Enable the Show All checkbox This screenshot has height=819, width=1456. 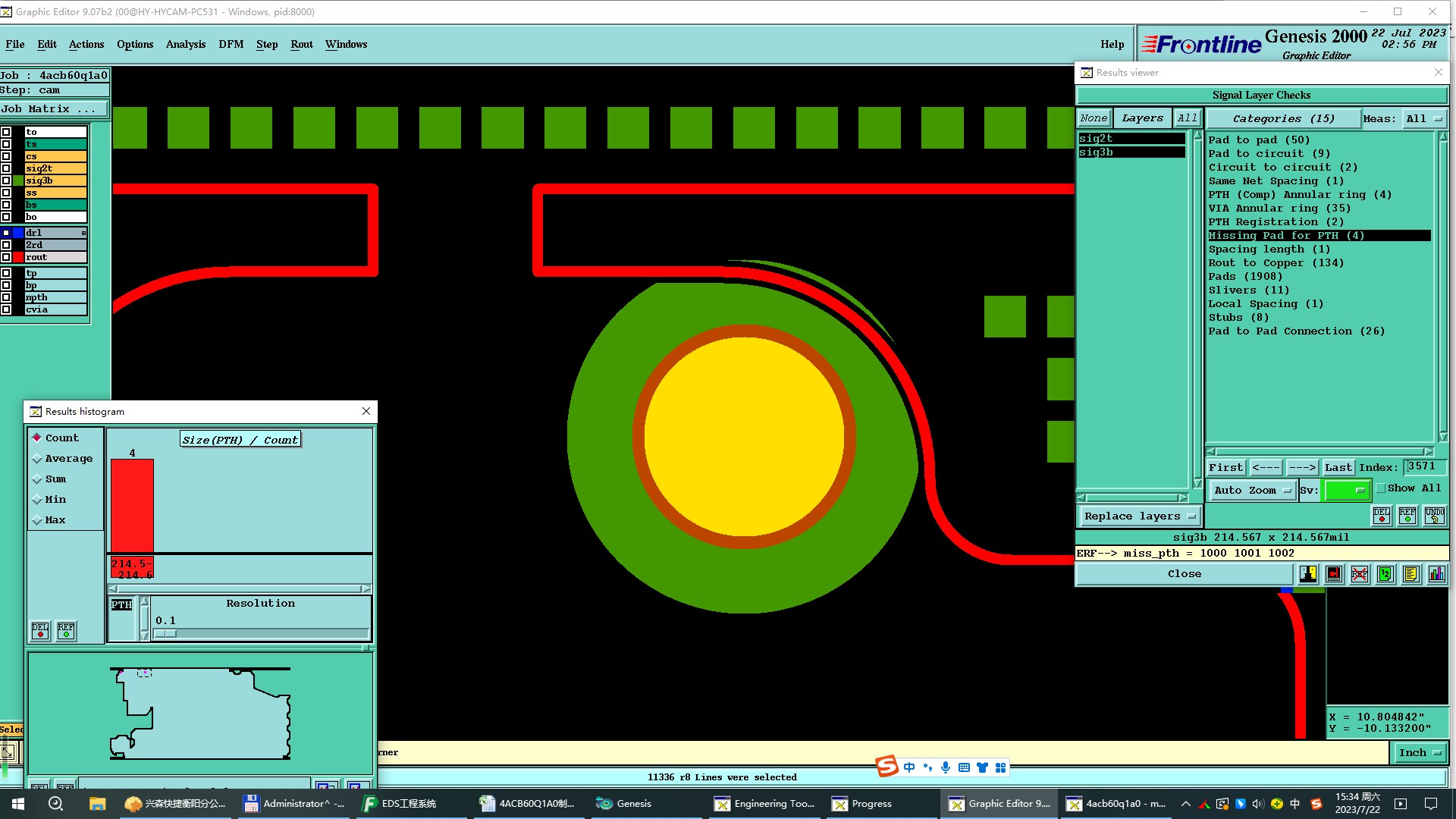coord(1381,488)
